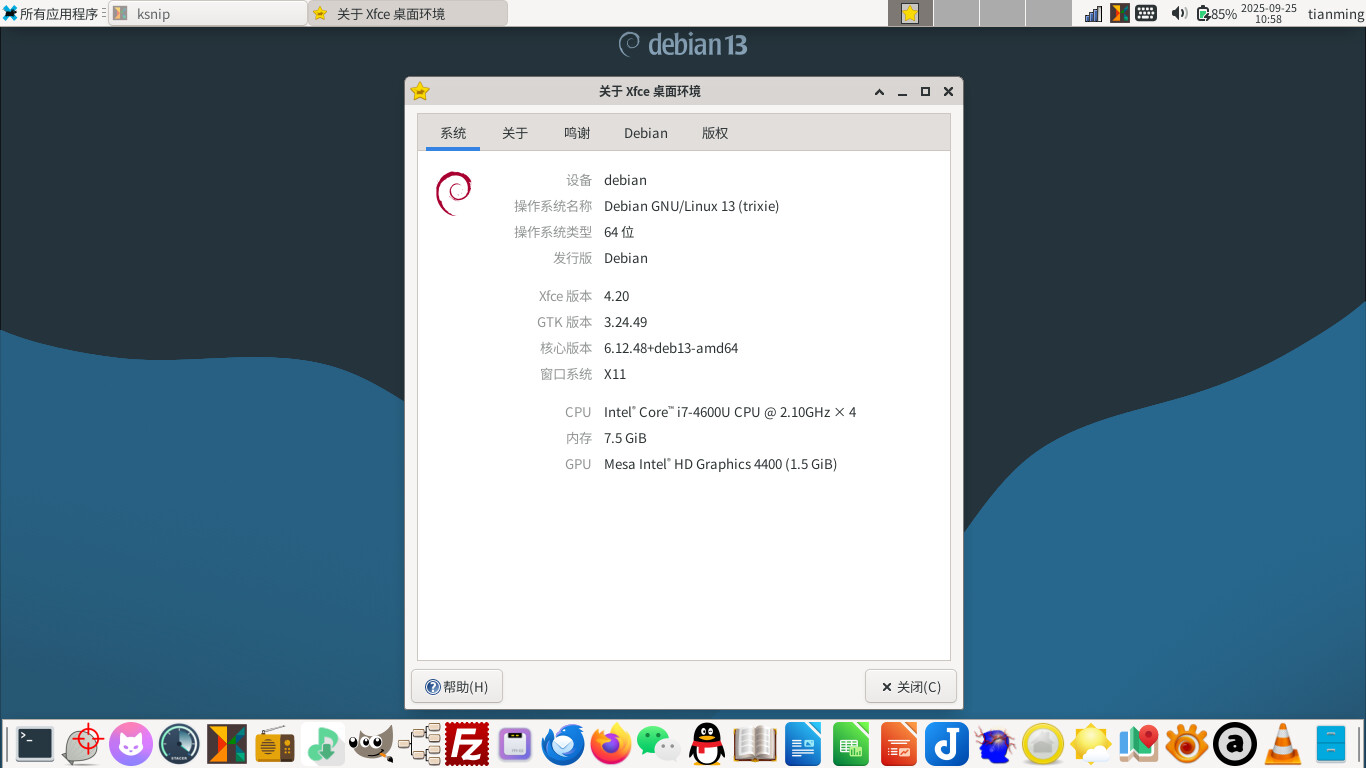1366x768 pixels.
Task: Switch to the second empty workspace
Action: tap(956, 13)
